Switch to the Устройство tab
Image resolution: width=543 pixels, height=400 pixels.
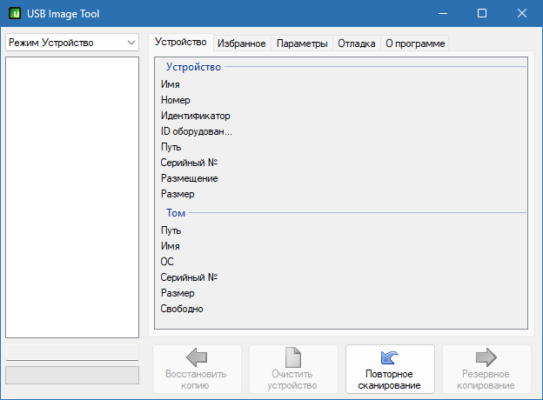(x=180, y=42)
